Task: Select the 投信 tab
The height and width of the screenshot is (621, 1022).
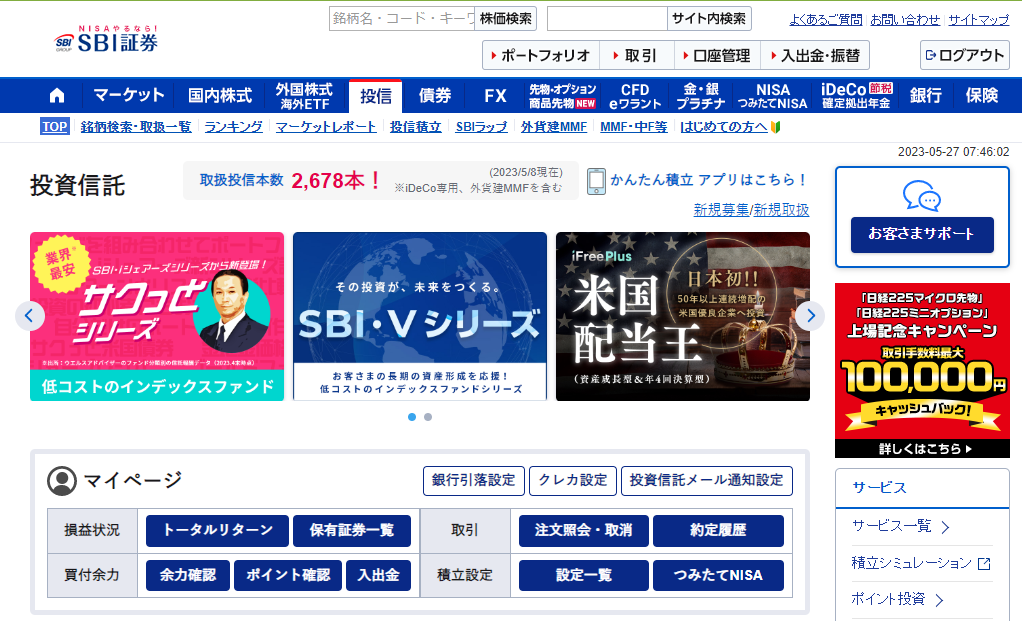Action: tap(375, 96)
